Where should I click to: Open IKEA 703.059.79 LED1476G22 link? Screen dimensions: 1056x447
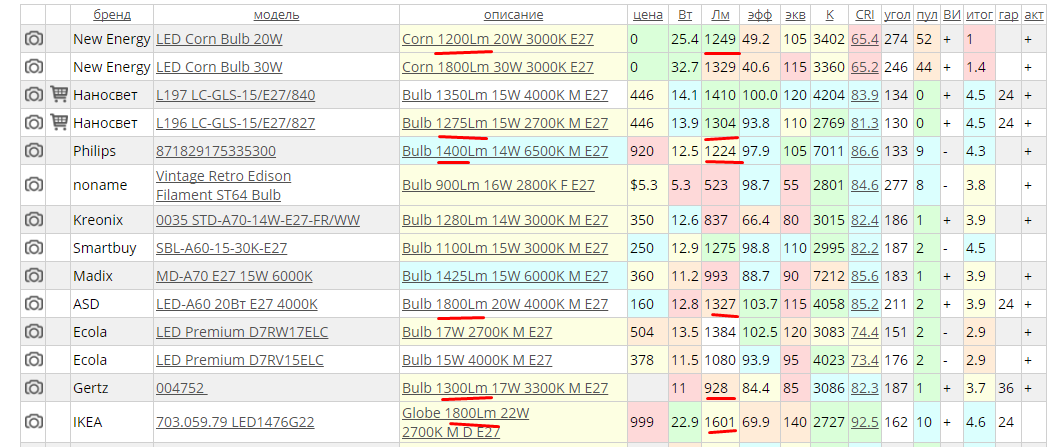[x=235, y=422]
